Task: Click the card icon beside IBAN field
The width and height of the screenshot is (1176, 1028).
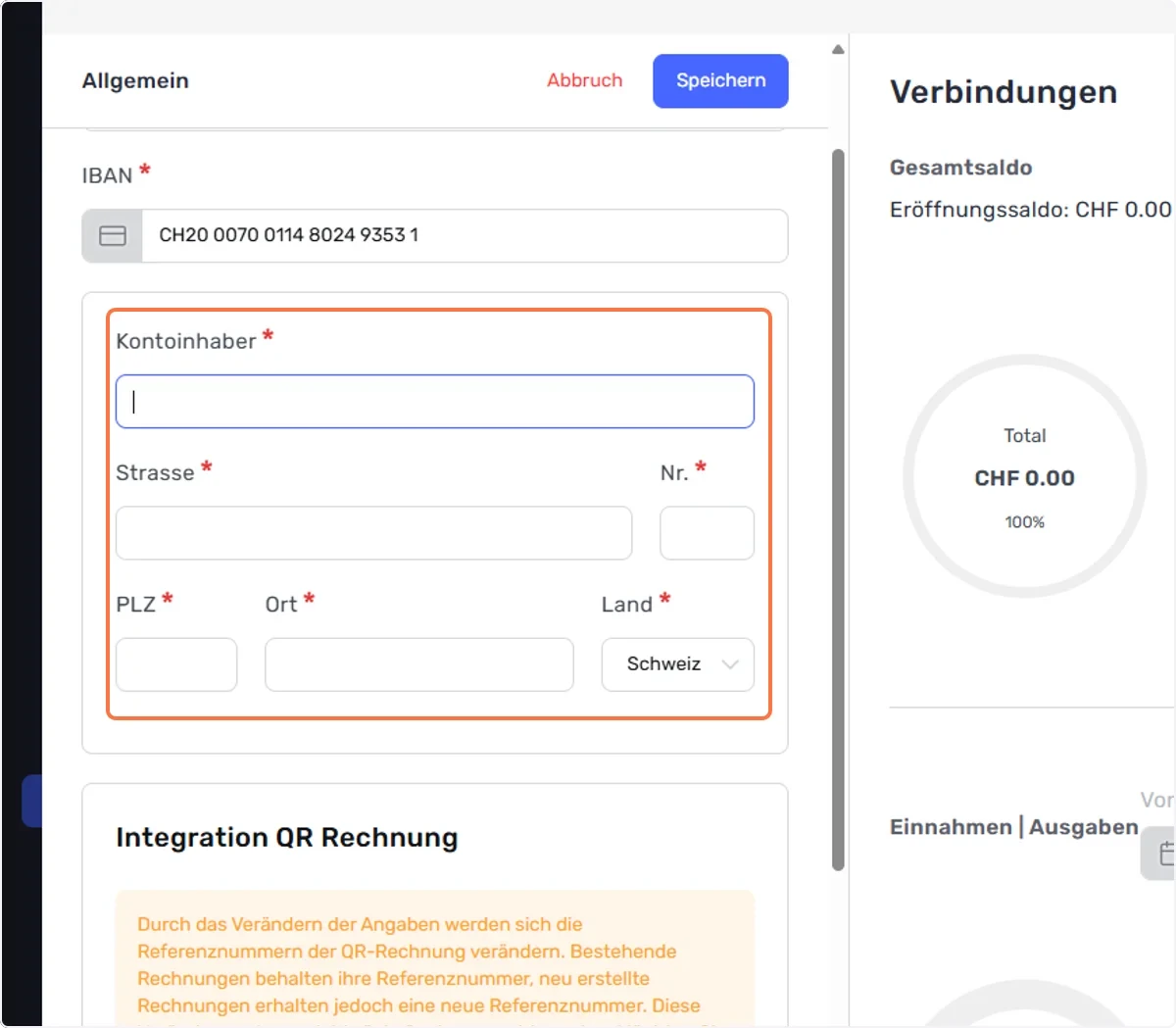Action: pyautogui.click(x=113, y=235)
